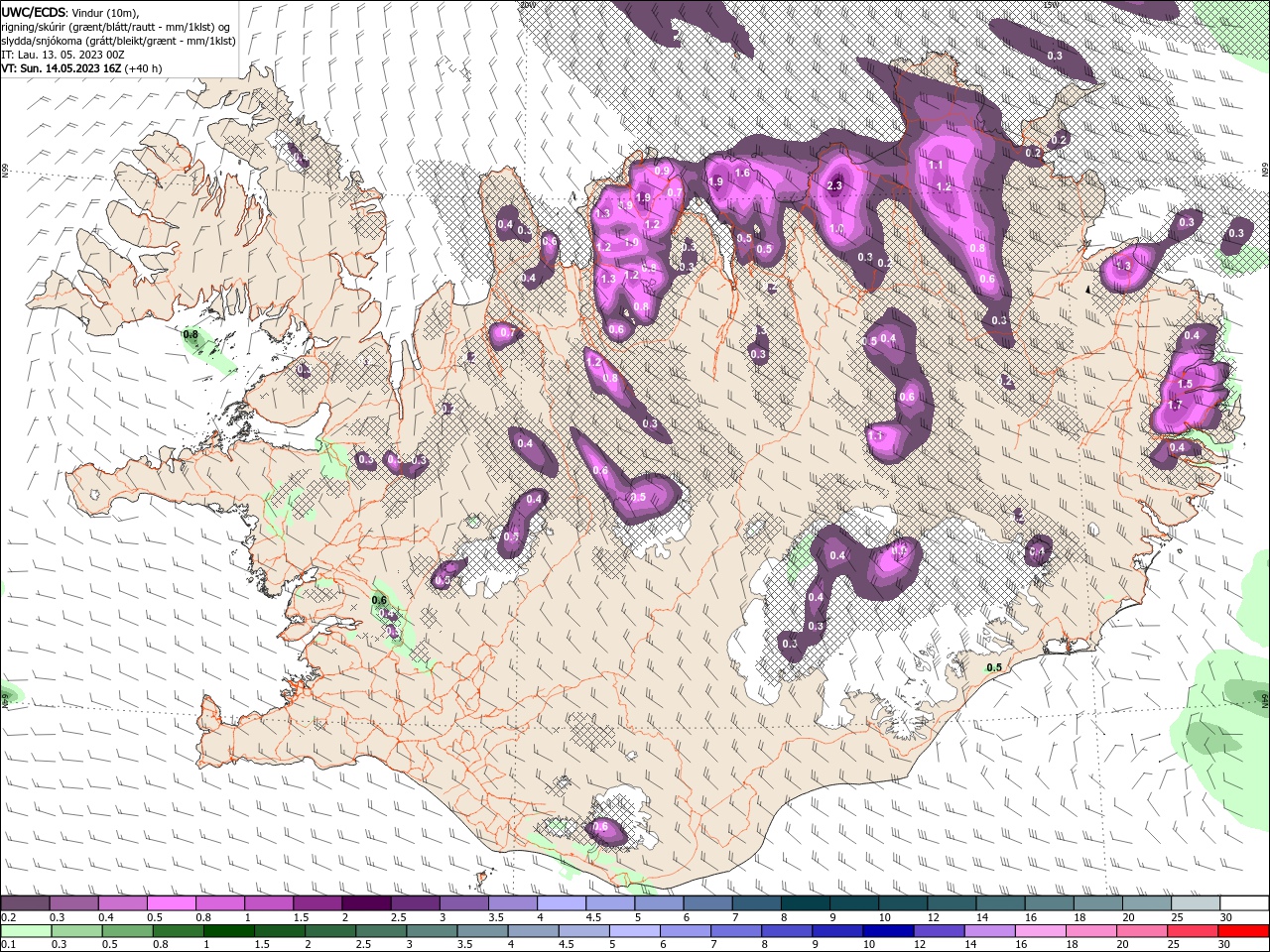
Task: Select the palest green 0.1–0.3 swatch on lower scale
Action: (x=25, y=931)
